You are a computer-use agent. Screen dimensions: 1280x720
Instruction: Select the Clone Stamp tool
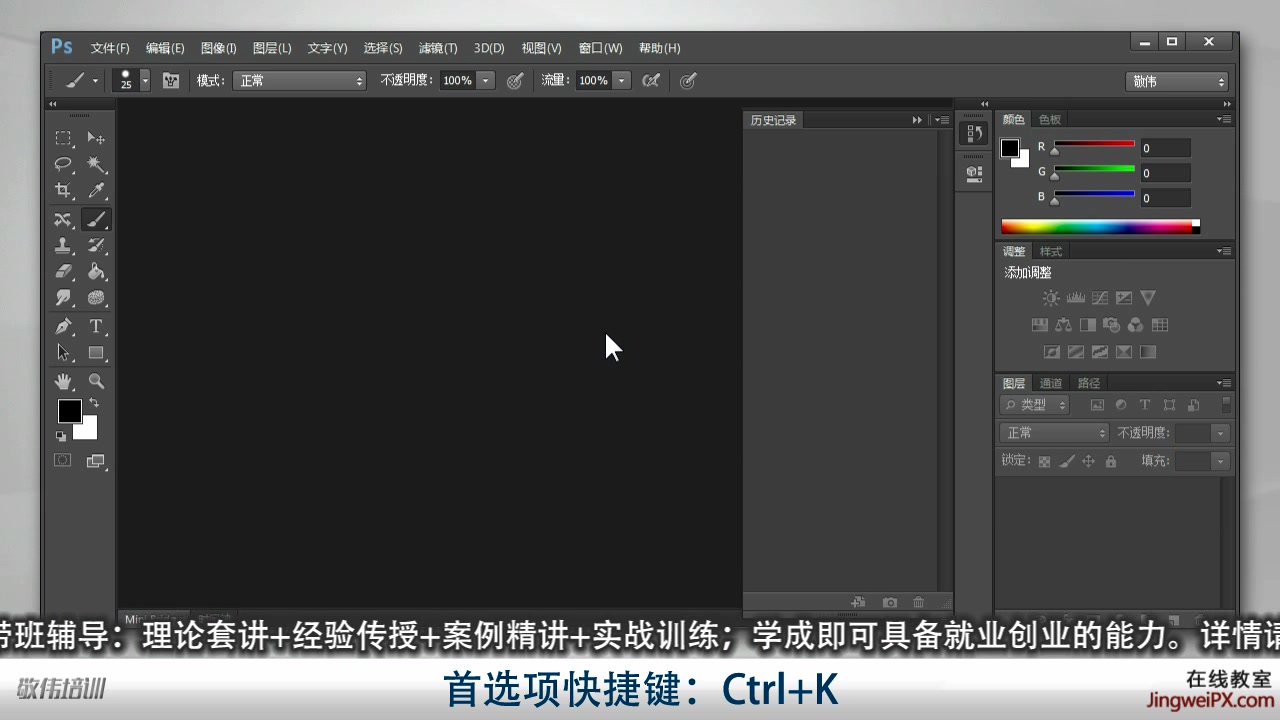click(63, 245)
